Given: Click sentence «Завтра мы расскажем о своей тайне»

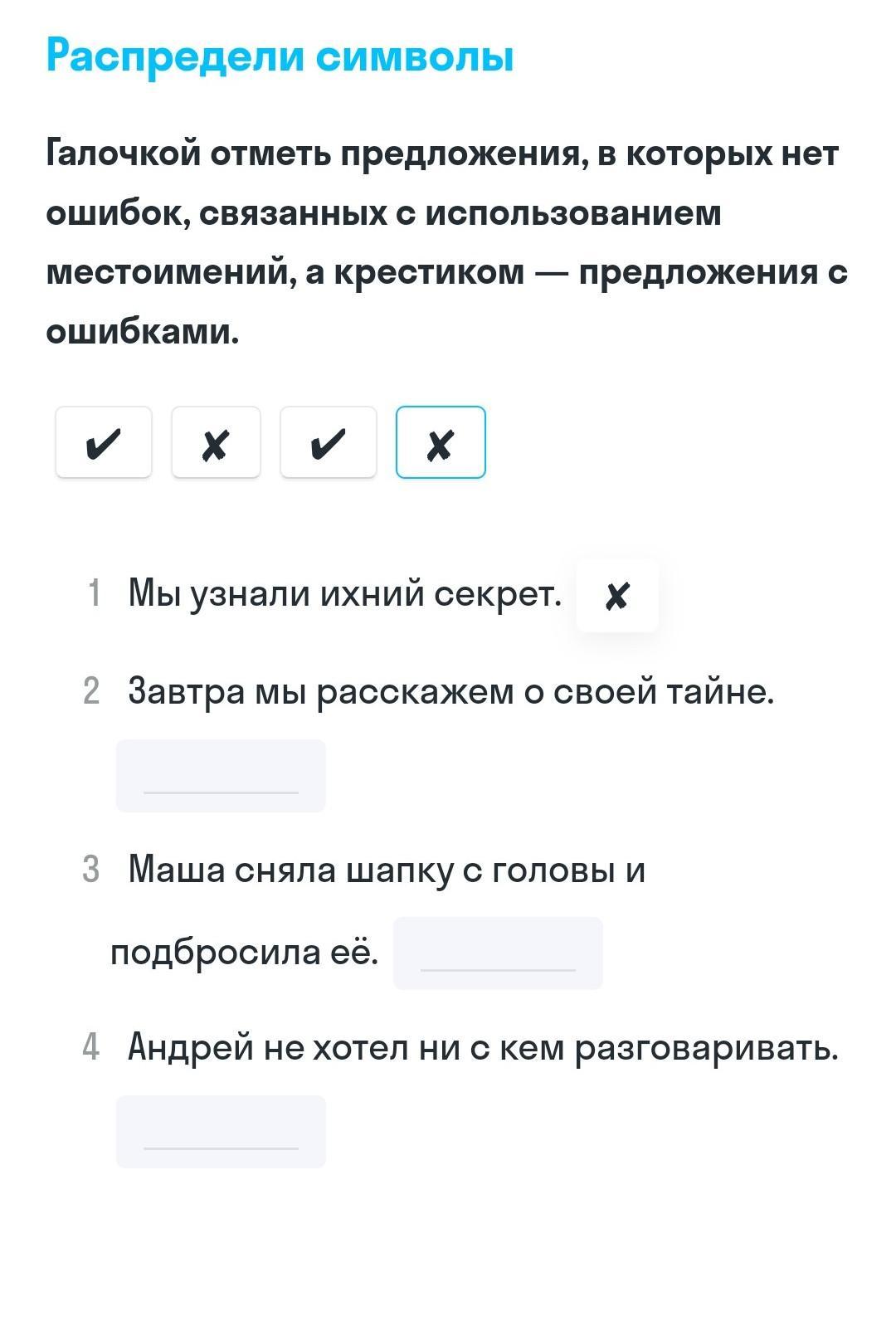Looking at the screenshot, I should click(451, 690).
